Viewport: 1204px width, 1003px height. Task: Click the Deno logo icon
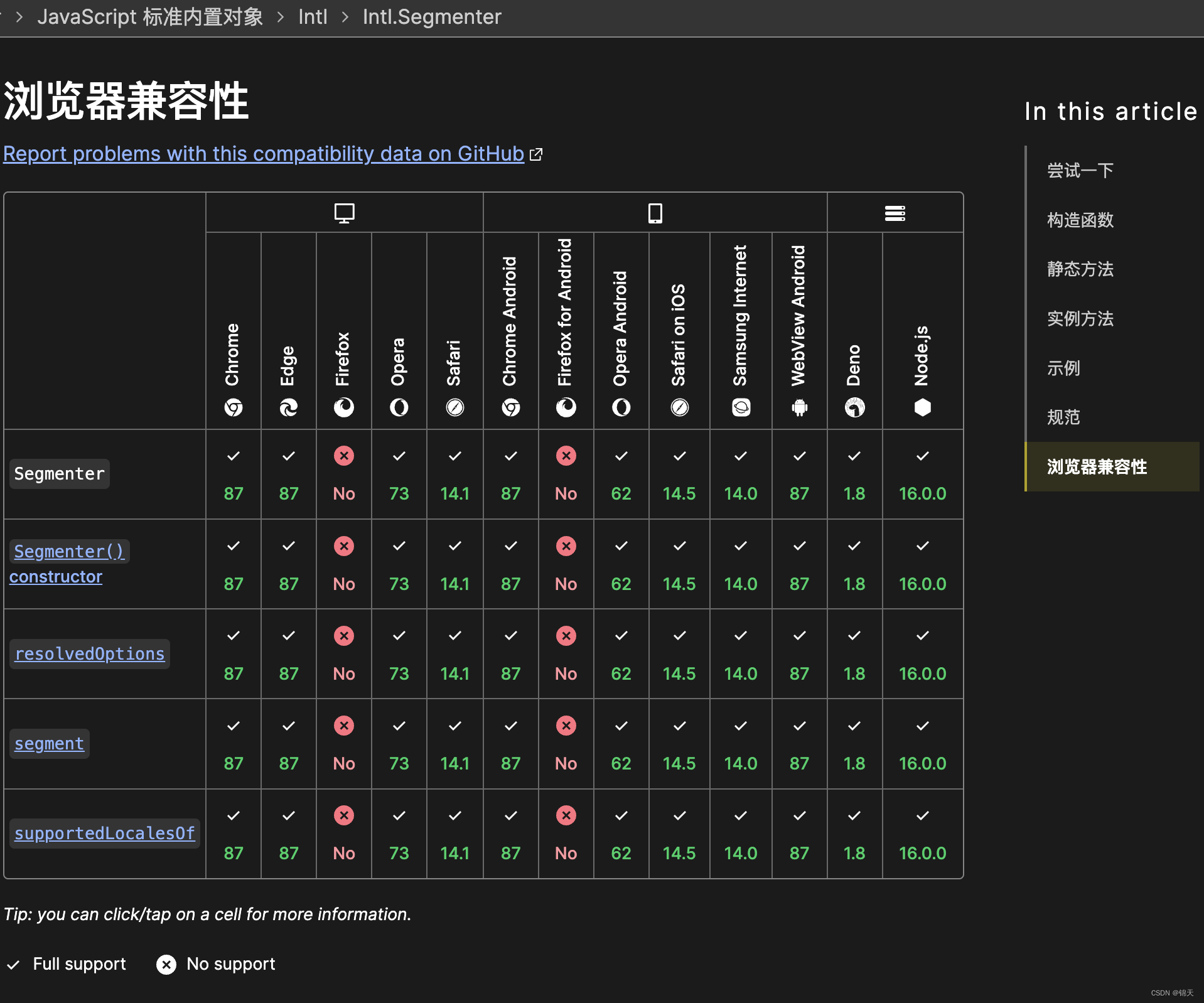tap(855, 408)
